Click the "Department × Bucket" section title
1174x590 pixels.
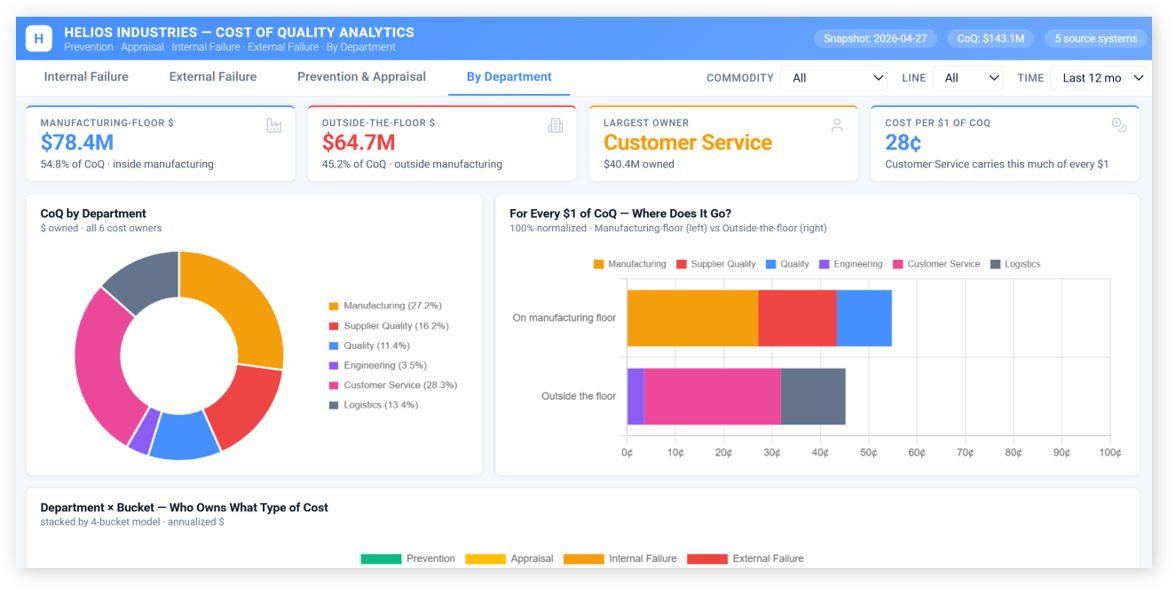pyautogui.click(x=184, y=507)
